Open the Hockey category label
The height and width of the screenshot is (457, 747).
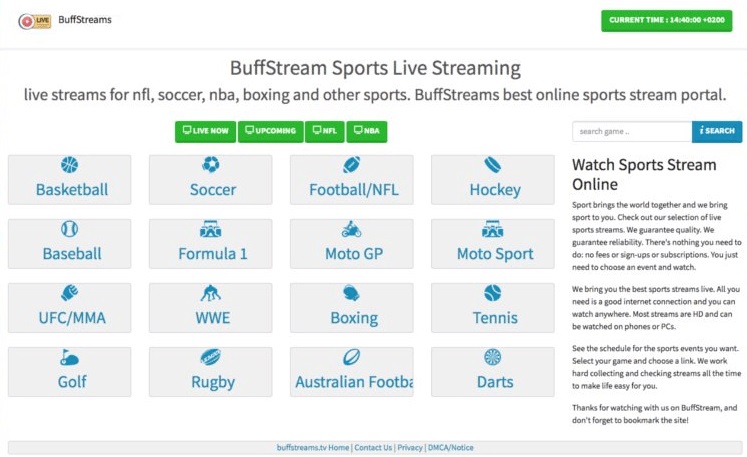point(495,190)
